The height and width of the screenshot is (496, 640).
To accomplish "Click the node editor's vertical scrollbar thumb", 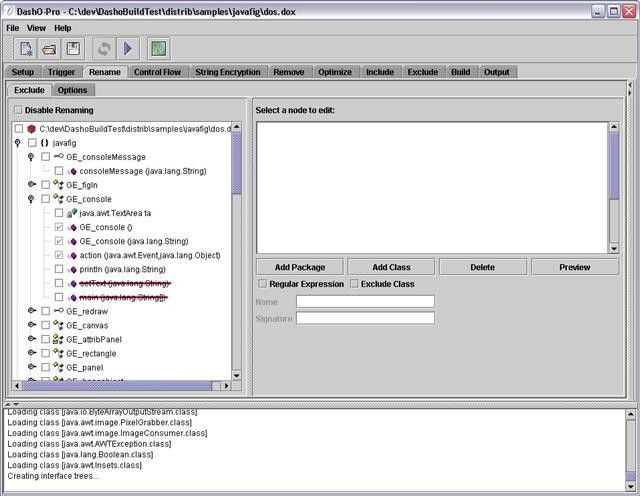I will pyautogui.click(x=613, y=166).
